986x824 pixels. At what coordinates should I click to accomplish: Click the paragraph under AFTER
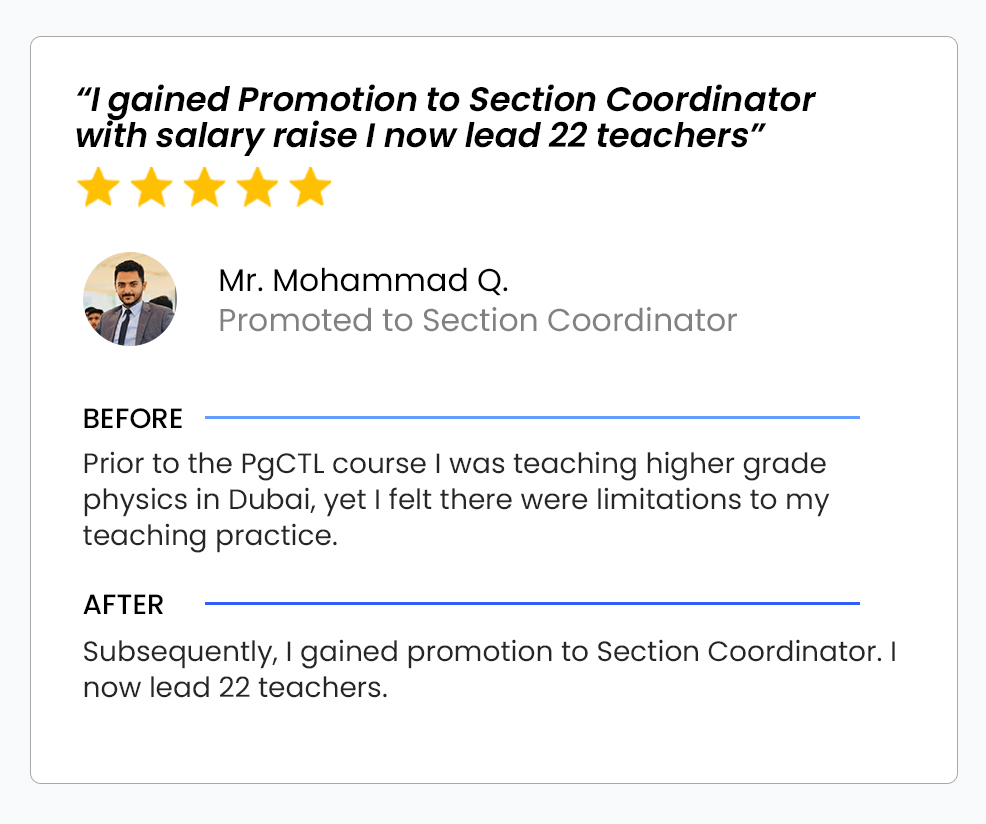[x=488, y=670]
